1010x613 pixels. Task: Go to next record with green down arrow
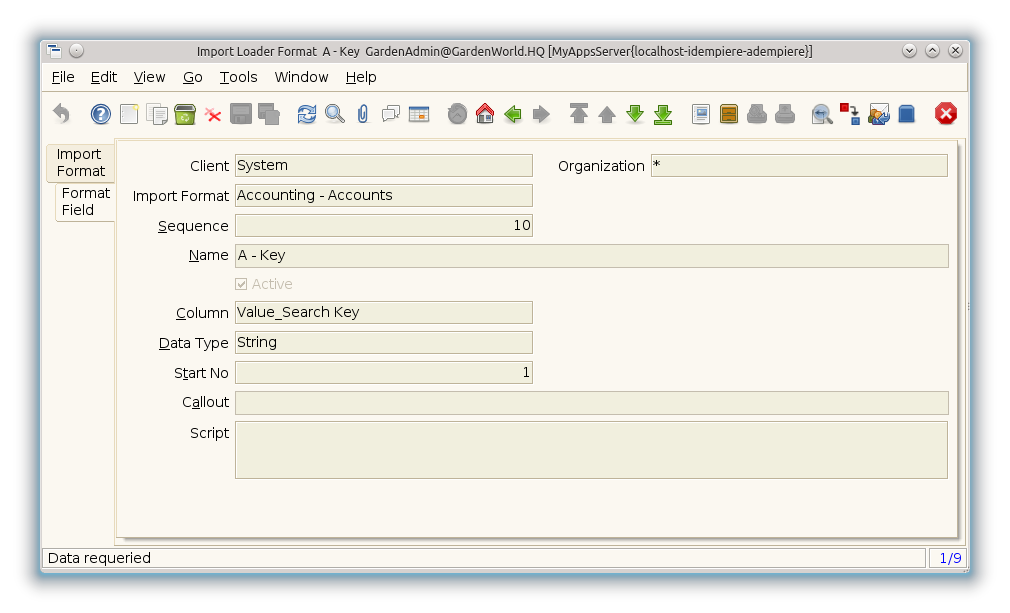[x=635, y=115]
